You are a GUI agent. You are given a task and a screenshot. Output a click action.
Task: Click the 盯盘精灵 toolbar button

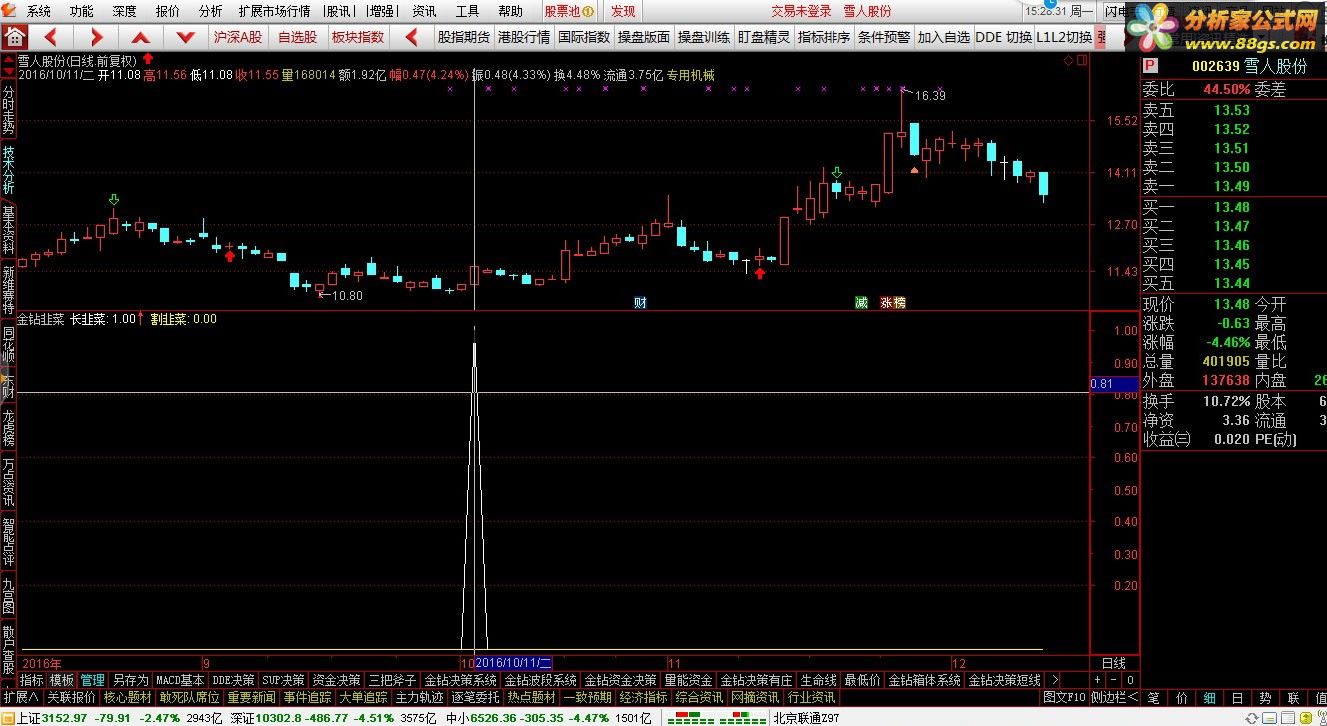(764, 37)
